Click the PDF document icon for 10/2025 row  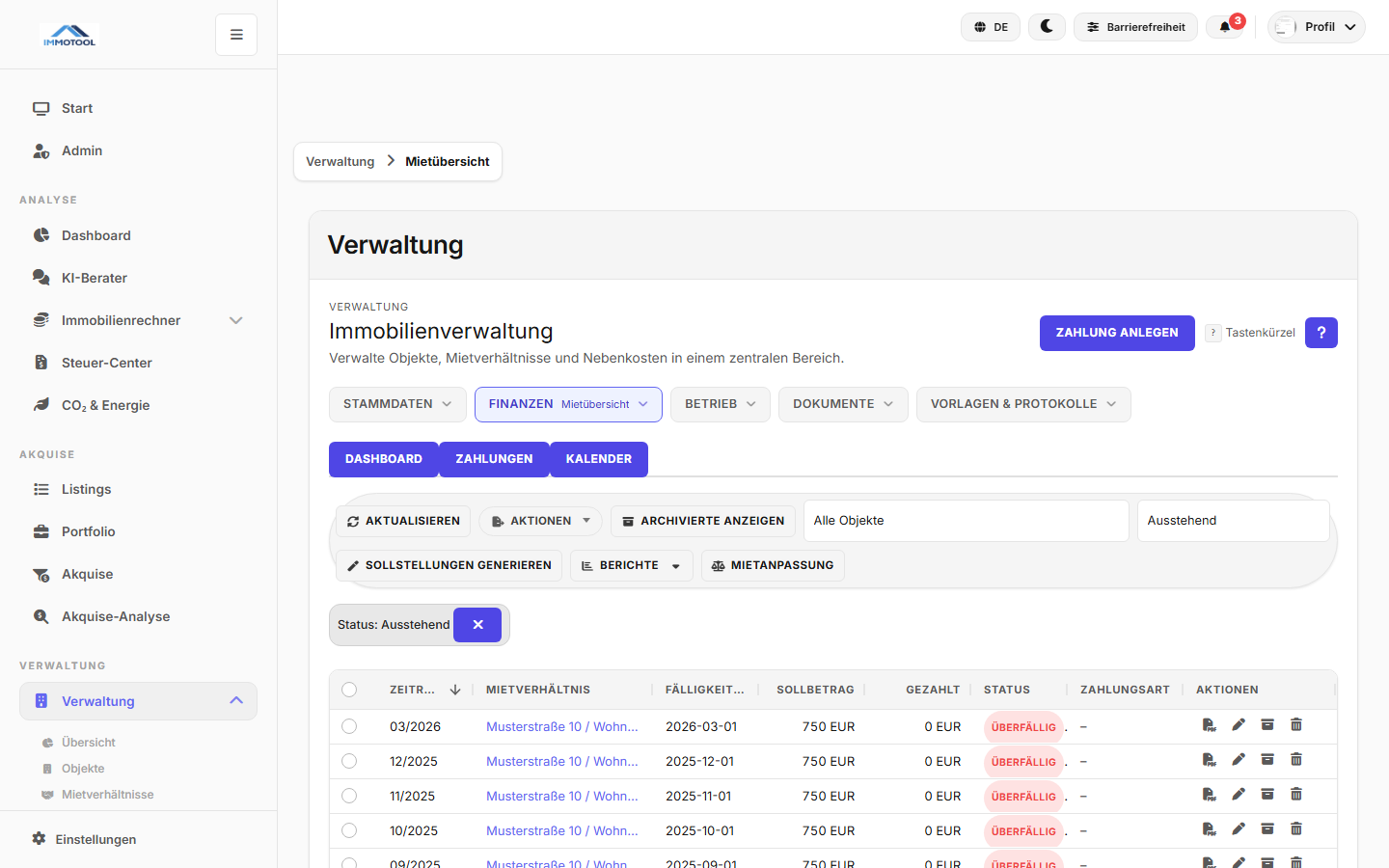pyautogui.click(x=1209, y=829)
